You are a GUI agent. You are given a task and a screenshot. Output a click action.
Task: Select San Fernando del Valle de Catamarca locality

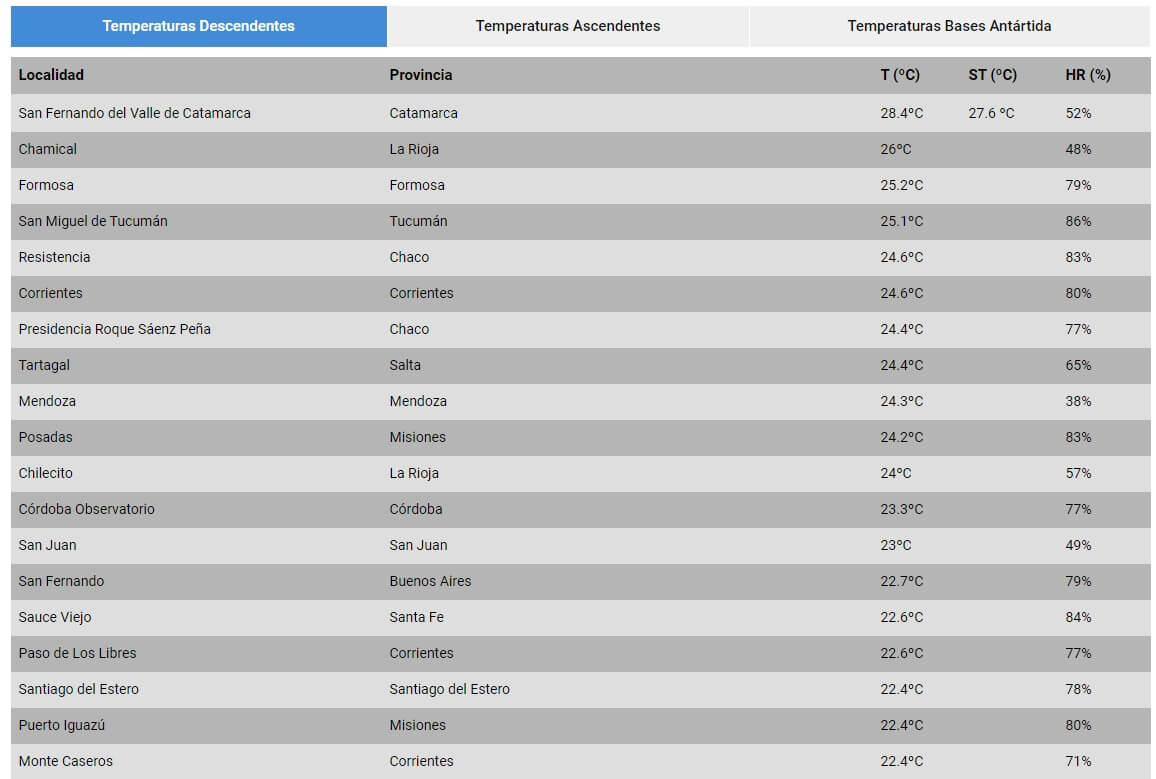pos(134,113)
